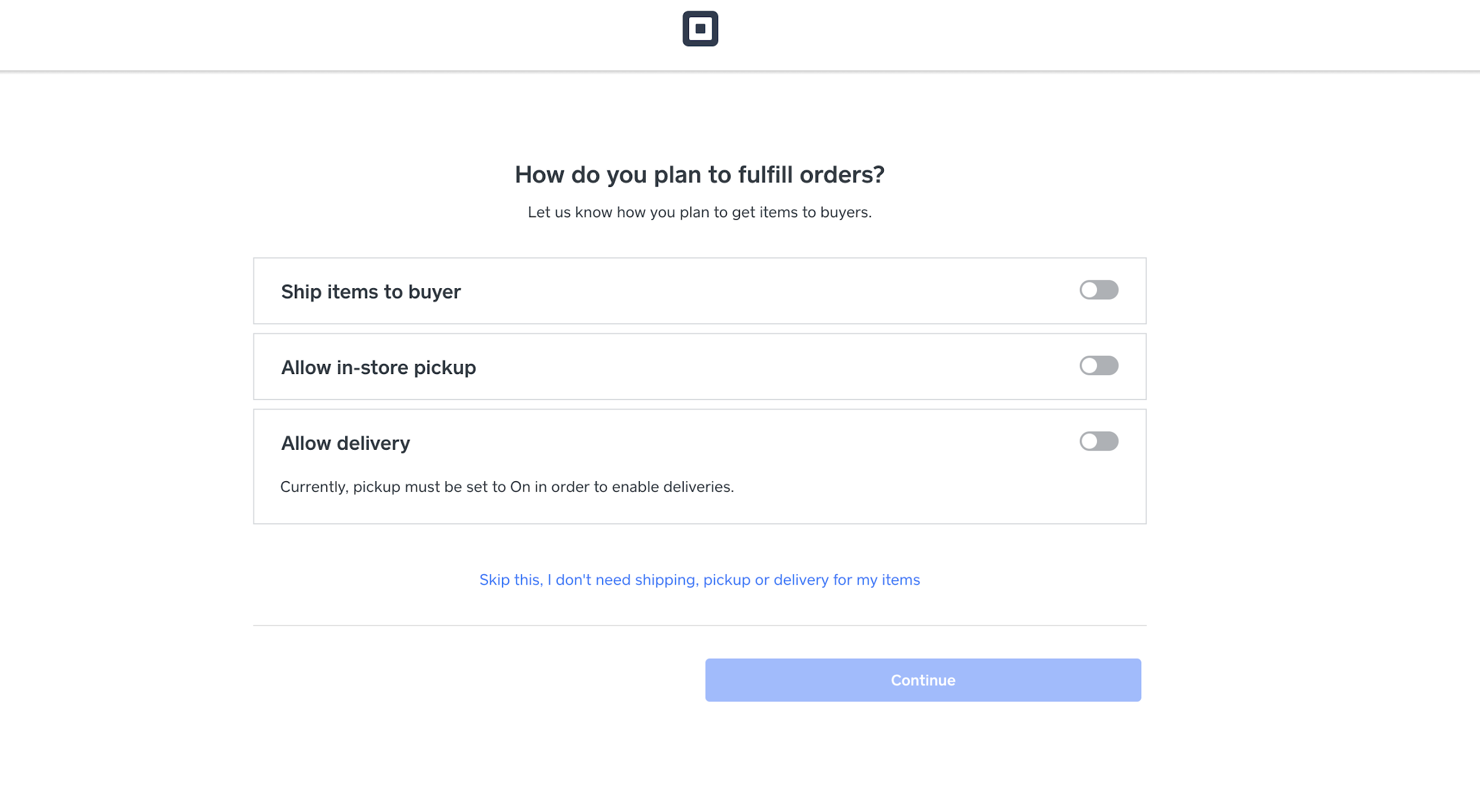Click the white knob on Allow delivery toggle
The width and height of the screenshot is (1480, 812).
point(1089,442)
